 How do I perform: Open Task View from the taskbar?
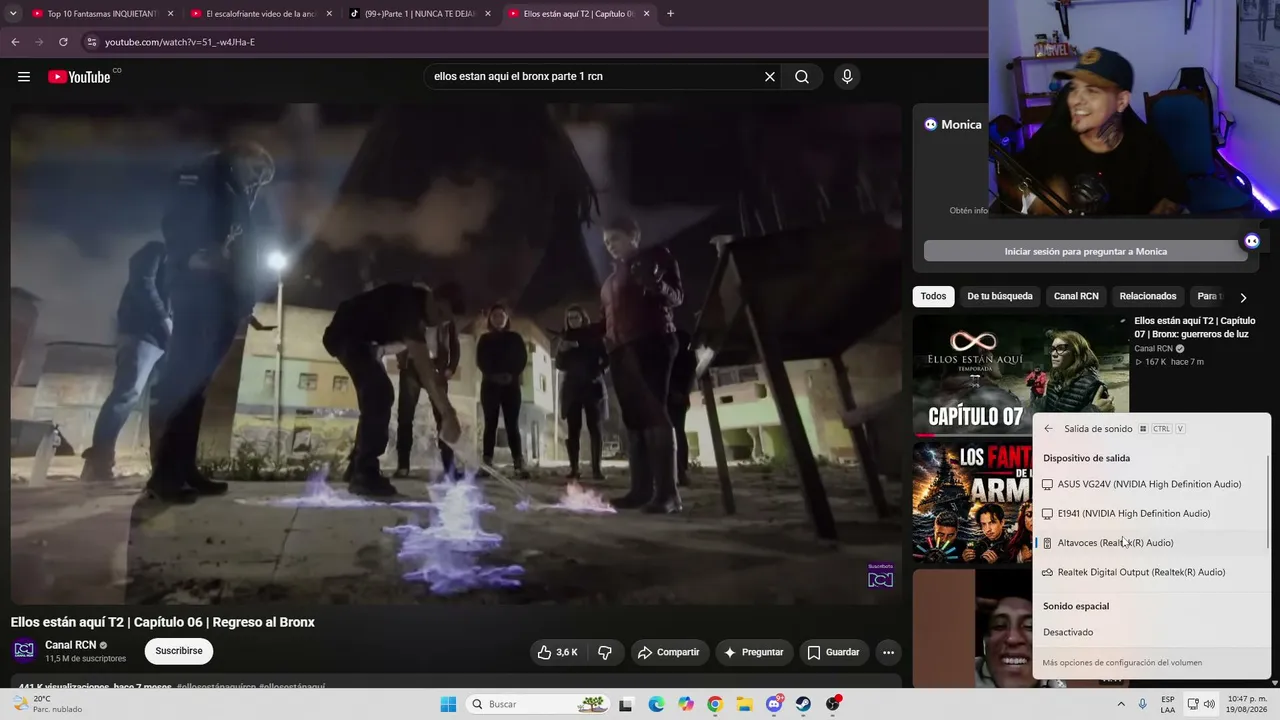click(626, 704)
